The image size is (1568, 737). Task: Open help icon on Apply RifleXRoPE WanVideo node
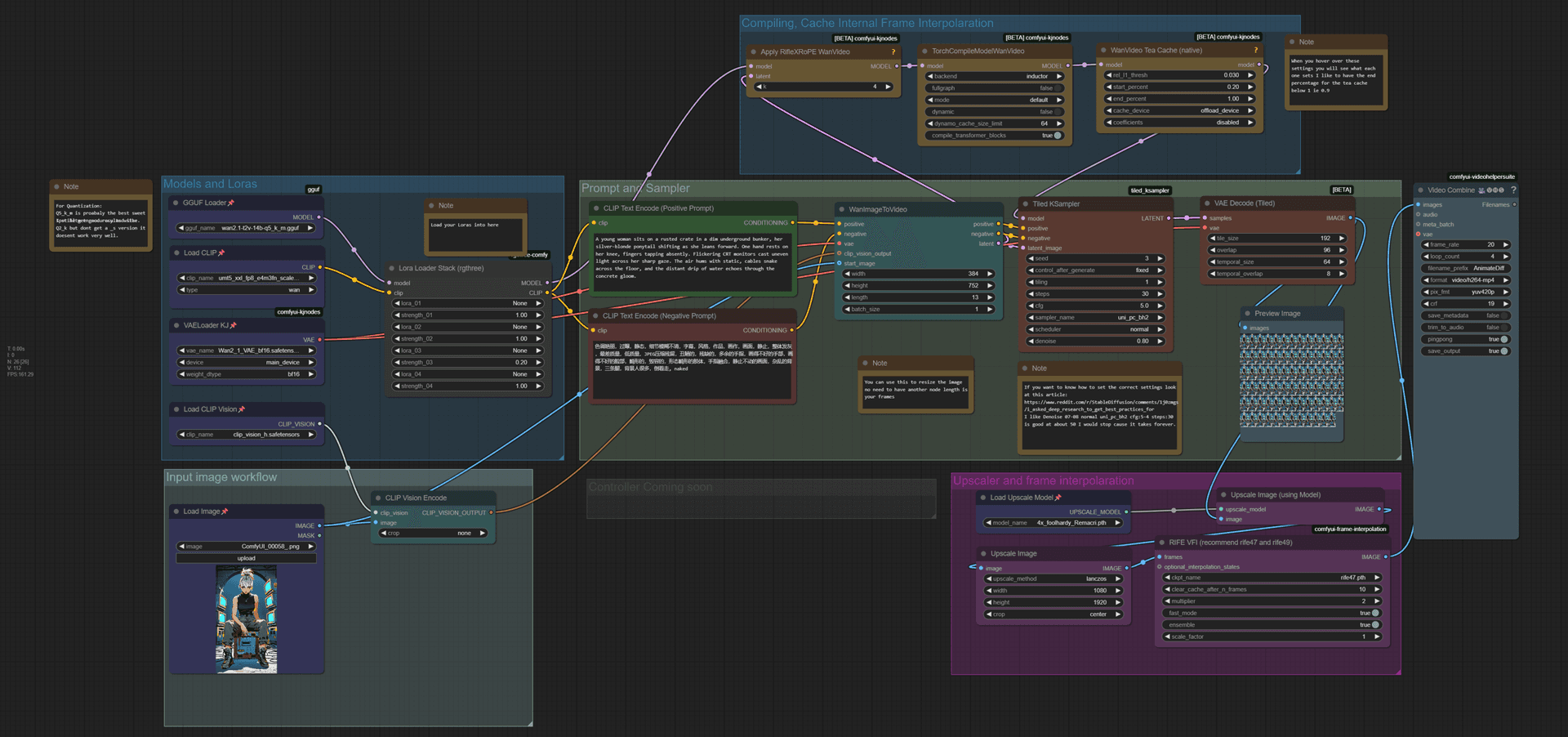(x=893, y=51)
